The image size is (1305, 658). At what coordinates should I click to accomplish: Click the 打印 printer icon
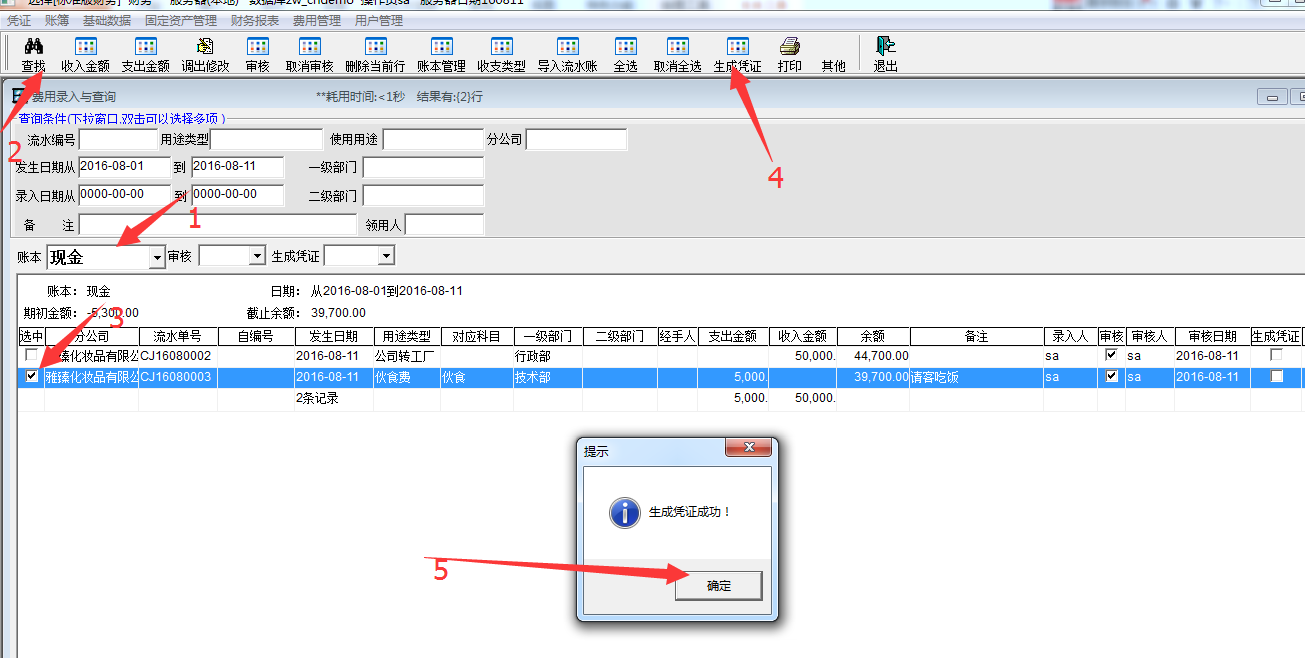click(x=789, y=47)
